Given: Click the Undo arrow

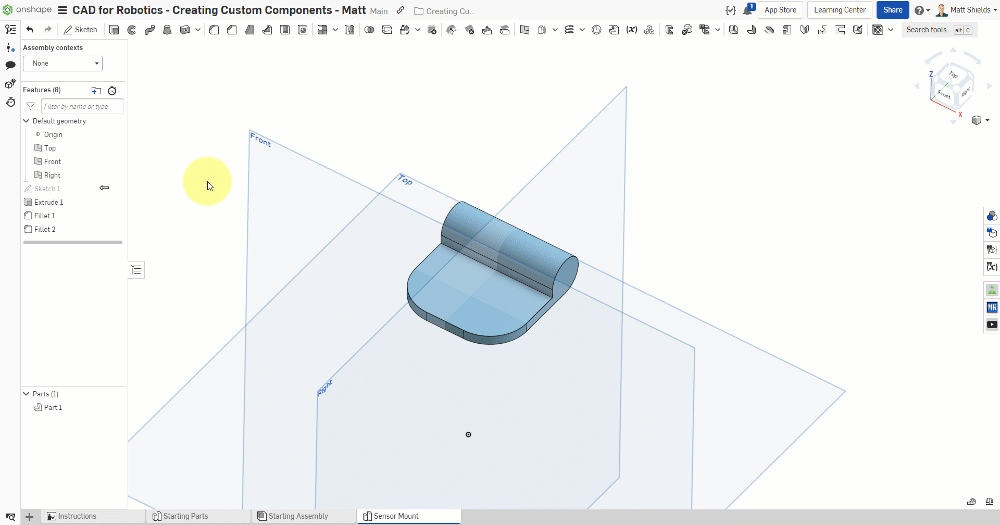Looking at the screenshot, I should pos(29,29).
